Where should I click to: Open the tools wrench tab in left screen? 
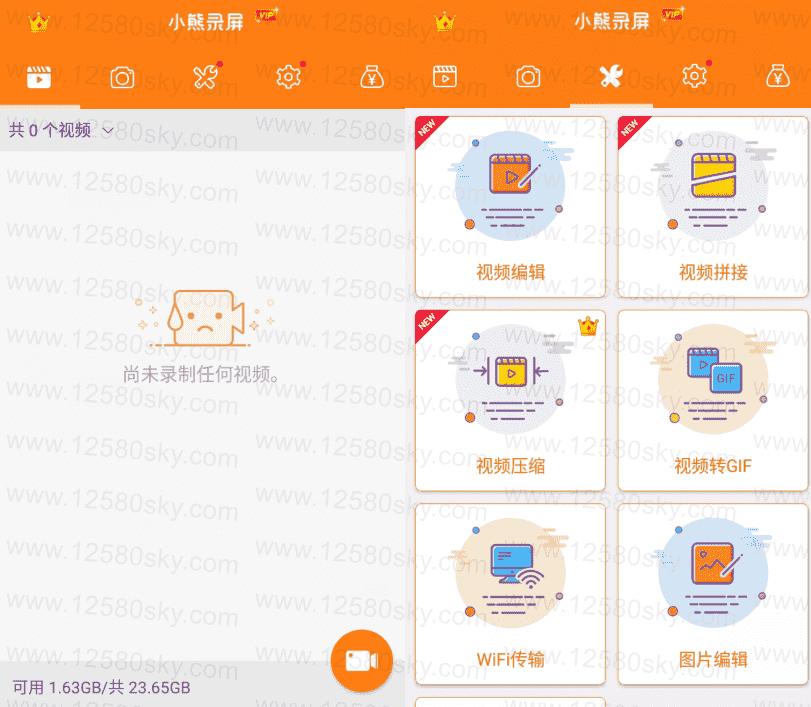(x=205, y=78)
